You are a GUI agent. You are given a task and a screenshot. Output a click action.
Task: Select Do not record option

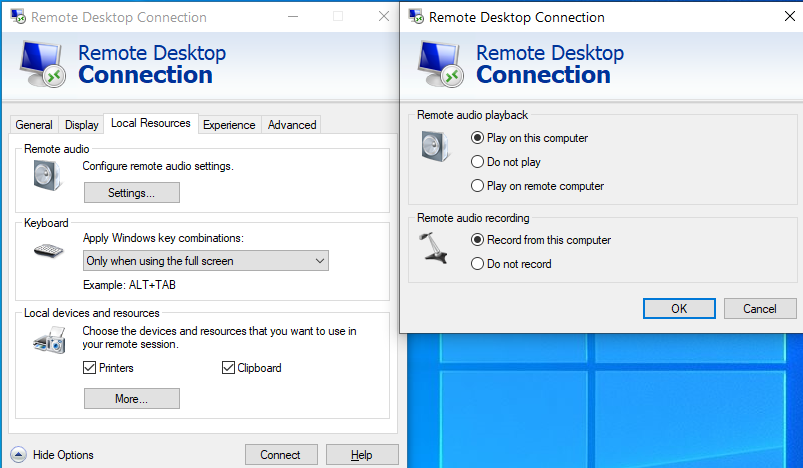(x=511, y=264)
